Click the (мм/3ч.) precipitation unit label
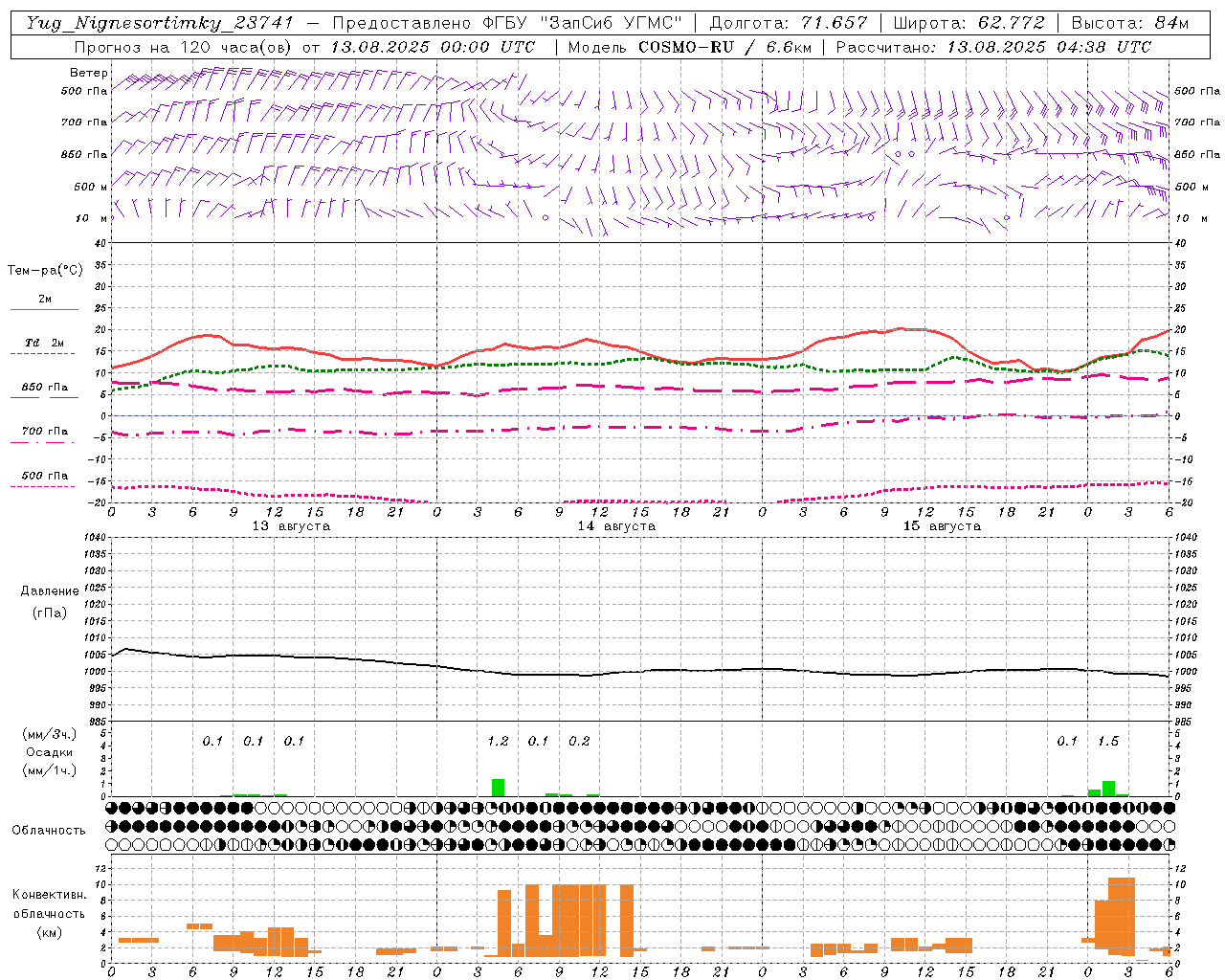The height and width of the screenshot is (980, 1225). pos(50,734)
